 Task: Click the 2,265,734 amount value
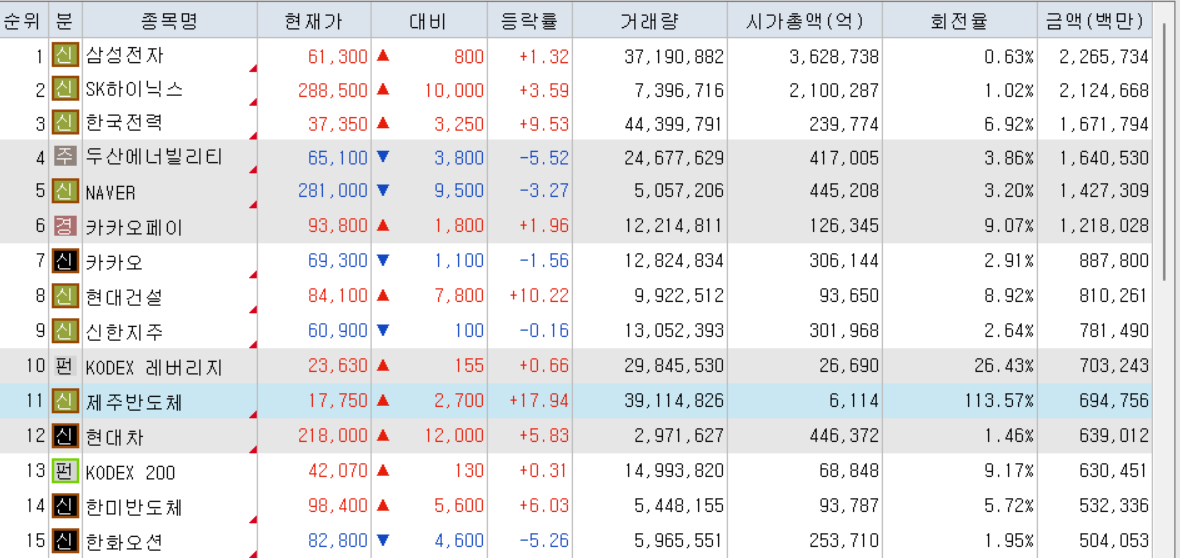[x=1104, y=56]
